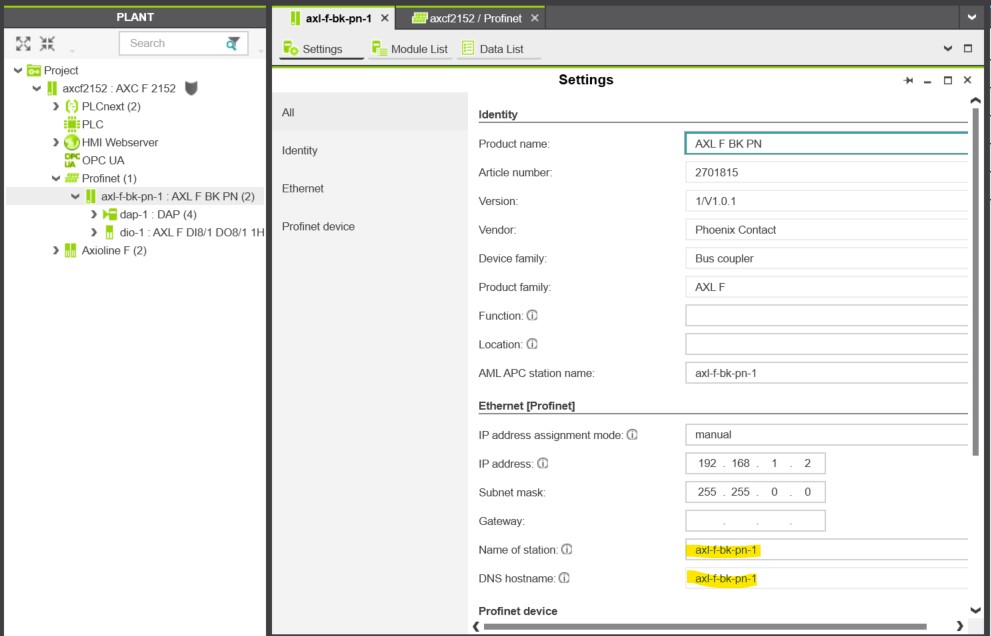Expand the PLCnext (2) tree node
The height and width of the screenshot is (636, 991).
(x=56, y=106)
